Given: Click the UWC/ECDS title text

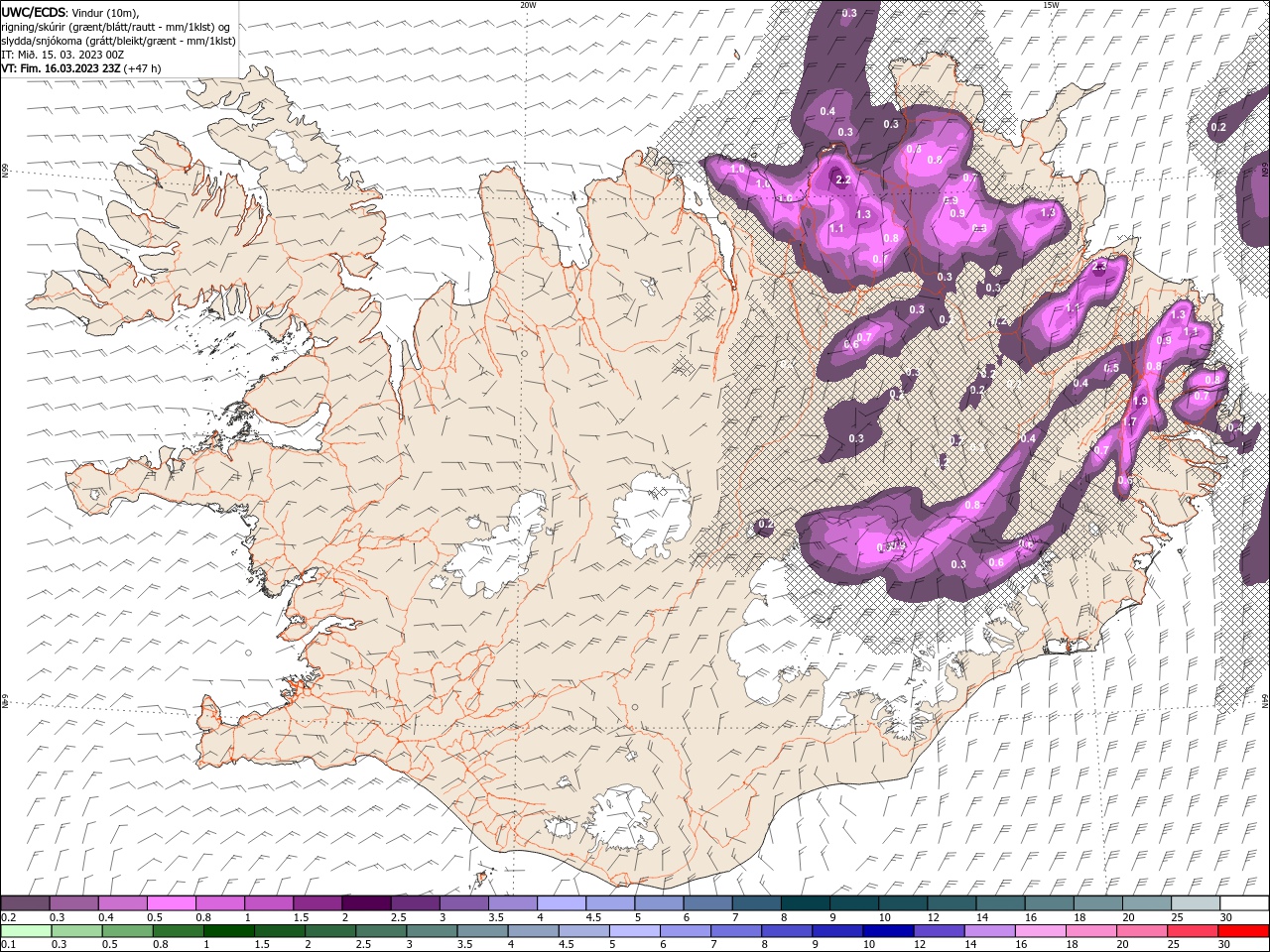Looking at the screenshot, I should tap(34, 12).
